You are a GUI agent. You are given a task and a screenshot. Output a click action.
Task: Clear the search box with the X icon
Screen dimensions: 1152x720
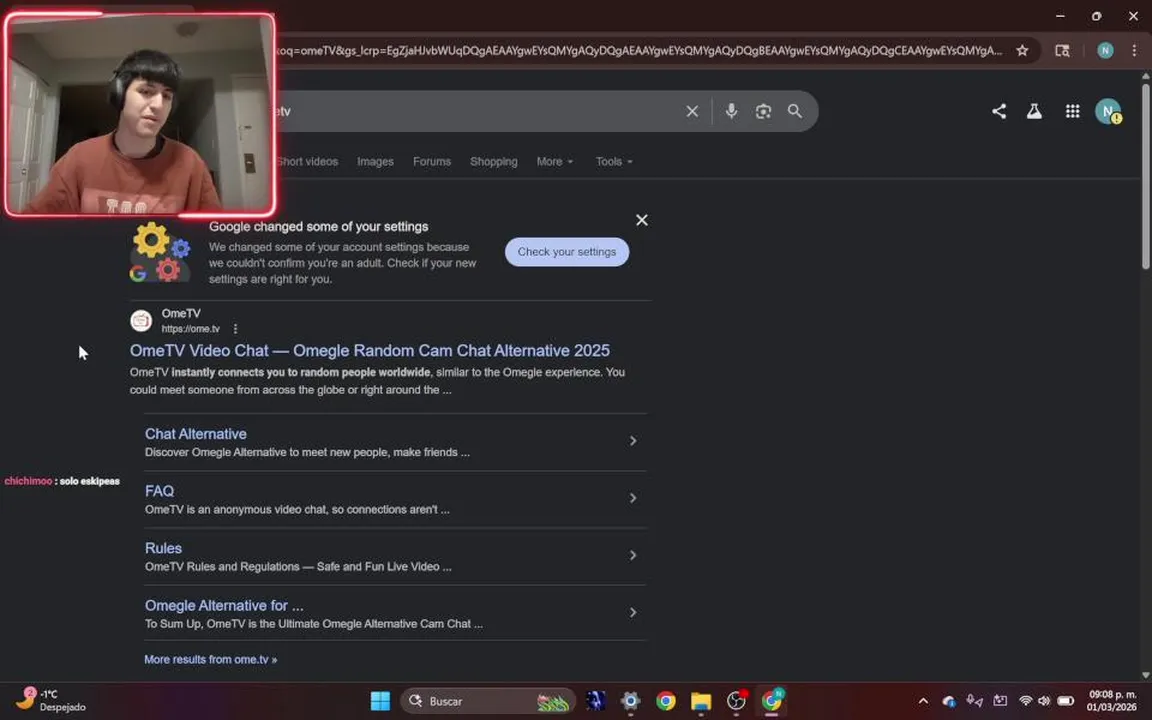tap(692, 111)
